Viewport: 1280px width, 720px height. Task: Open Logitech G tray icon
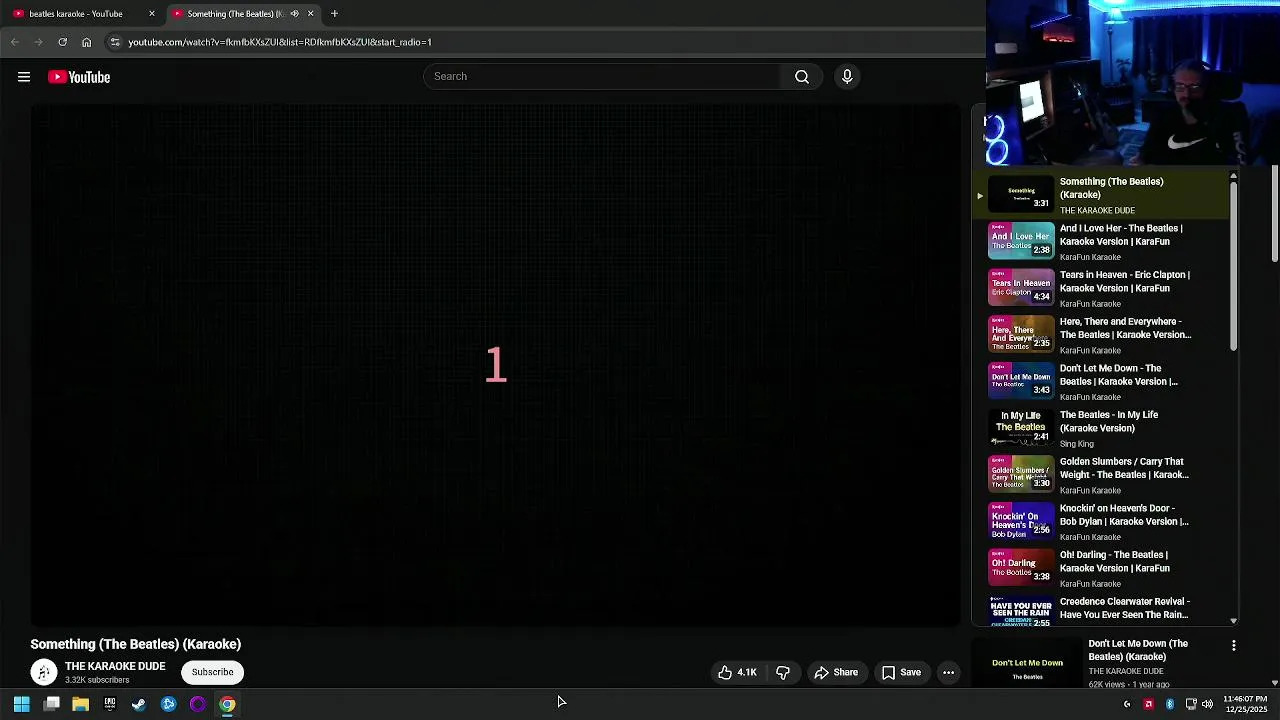1127,704
